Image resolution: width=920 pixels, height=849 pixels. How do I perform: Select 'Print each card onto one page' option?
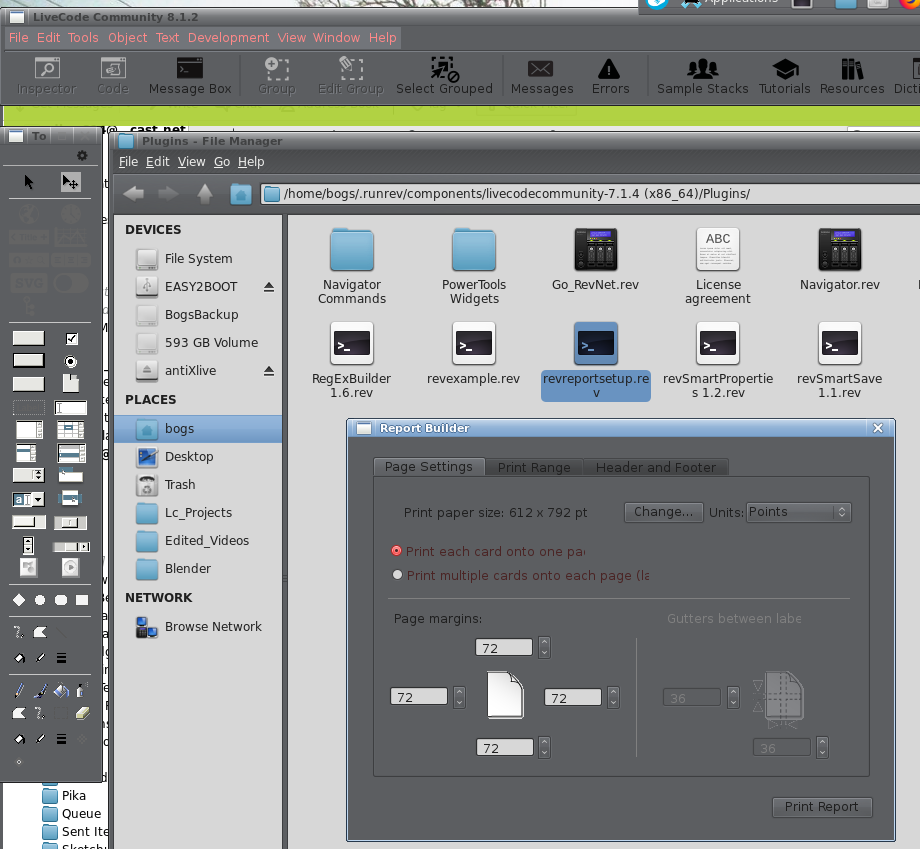tap(398, 551)
